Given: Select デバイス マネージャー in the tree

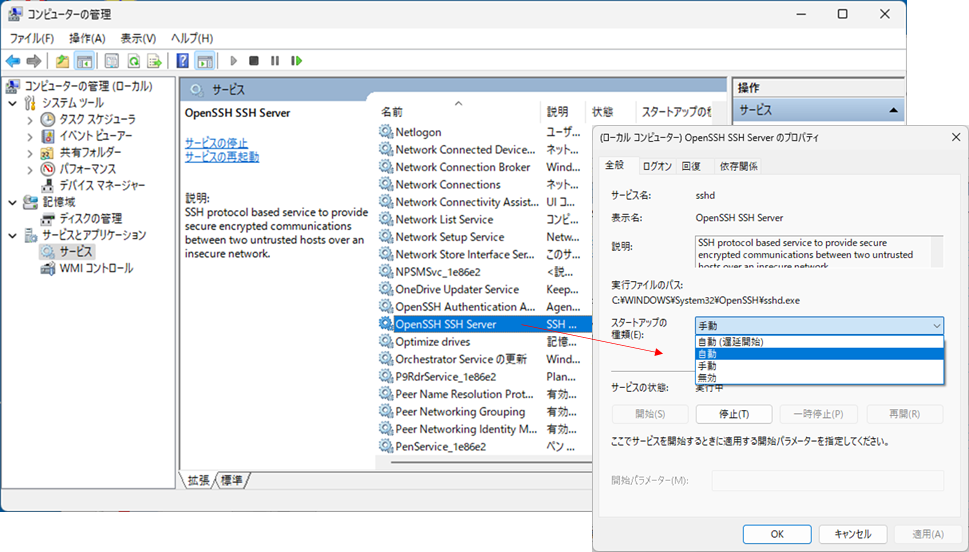Looking at the screenshot, I should (x=101, y=185).
